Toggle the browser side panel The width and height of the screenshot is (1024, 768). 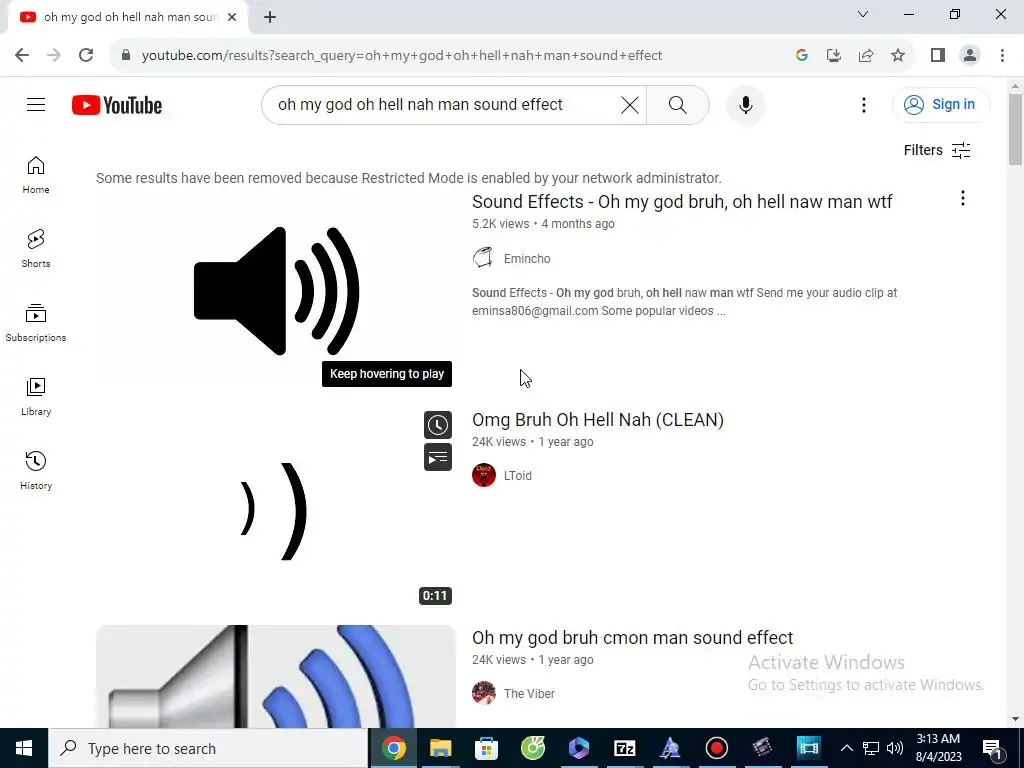tap(938, 56)
